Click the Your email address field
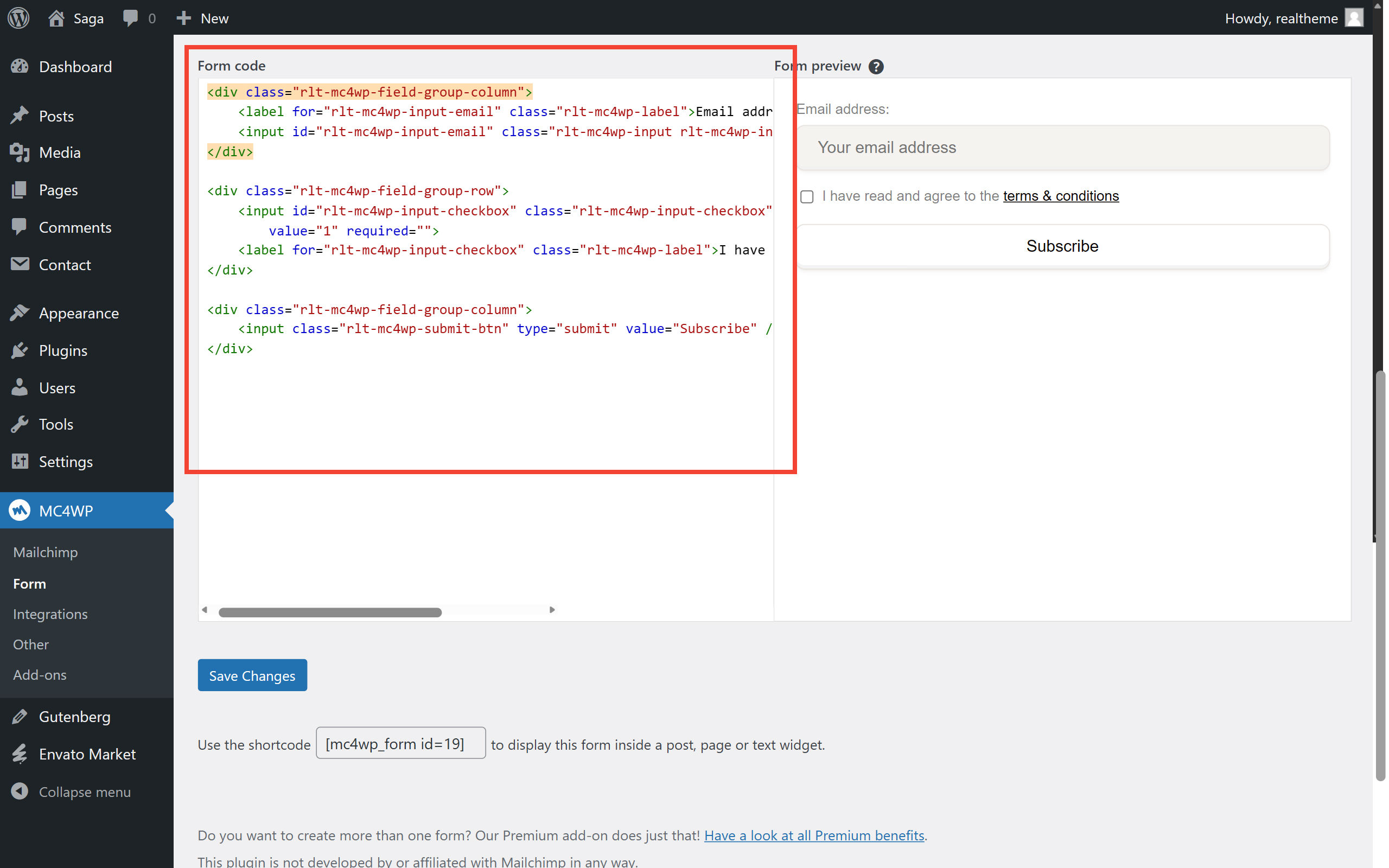 (x=1062, y=148)
